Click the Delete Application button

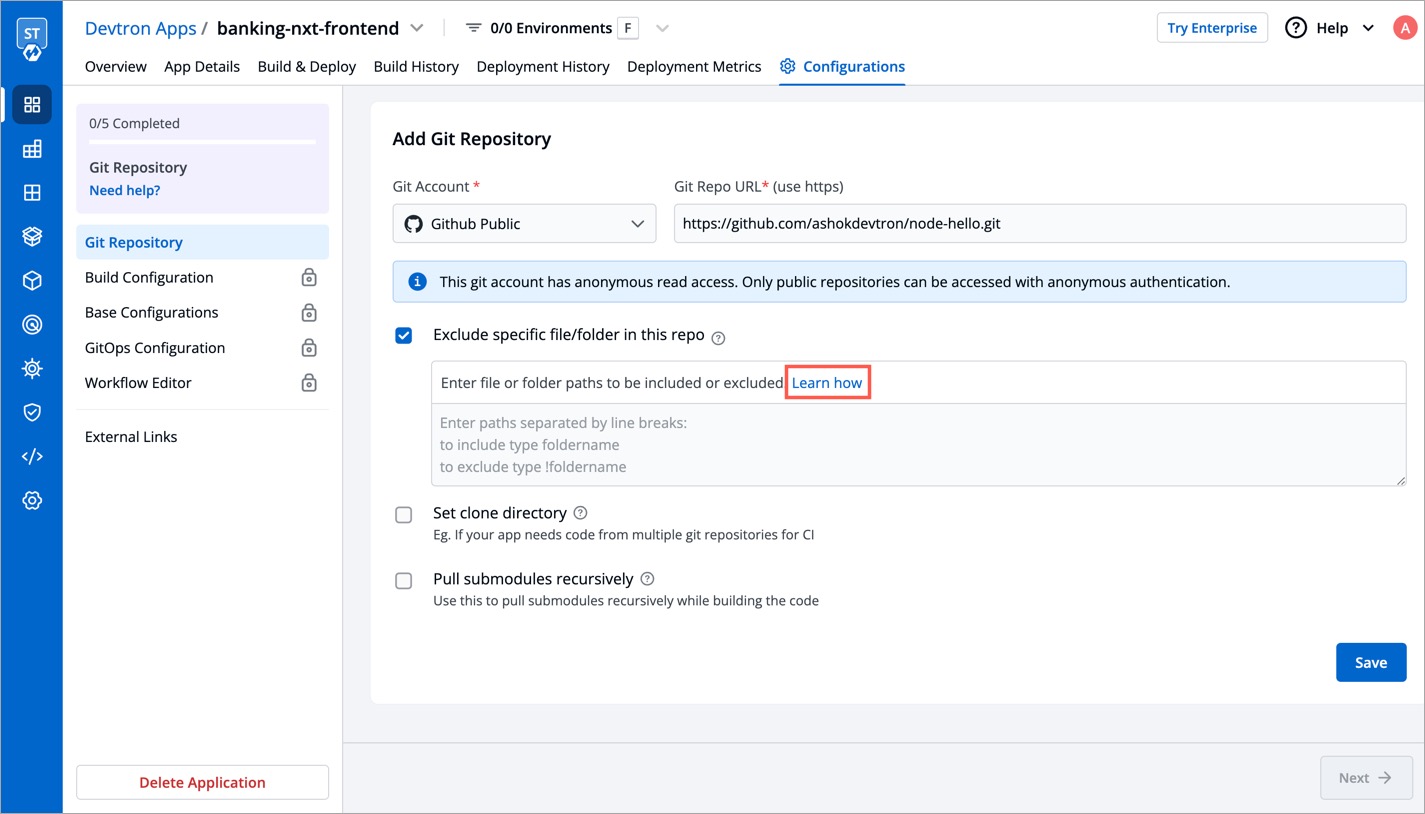point(202,782)
